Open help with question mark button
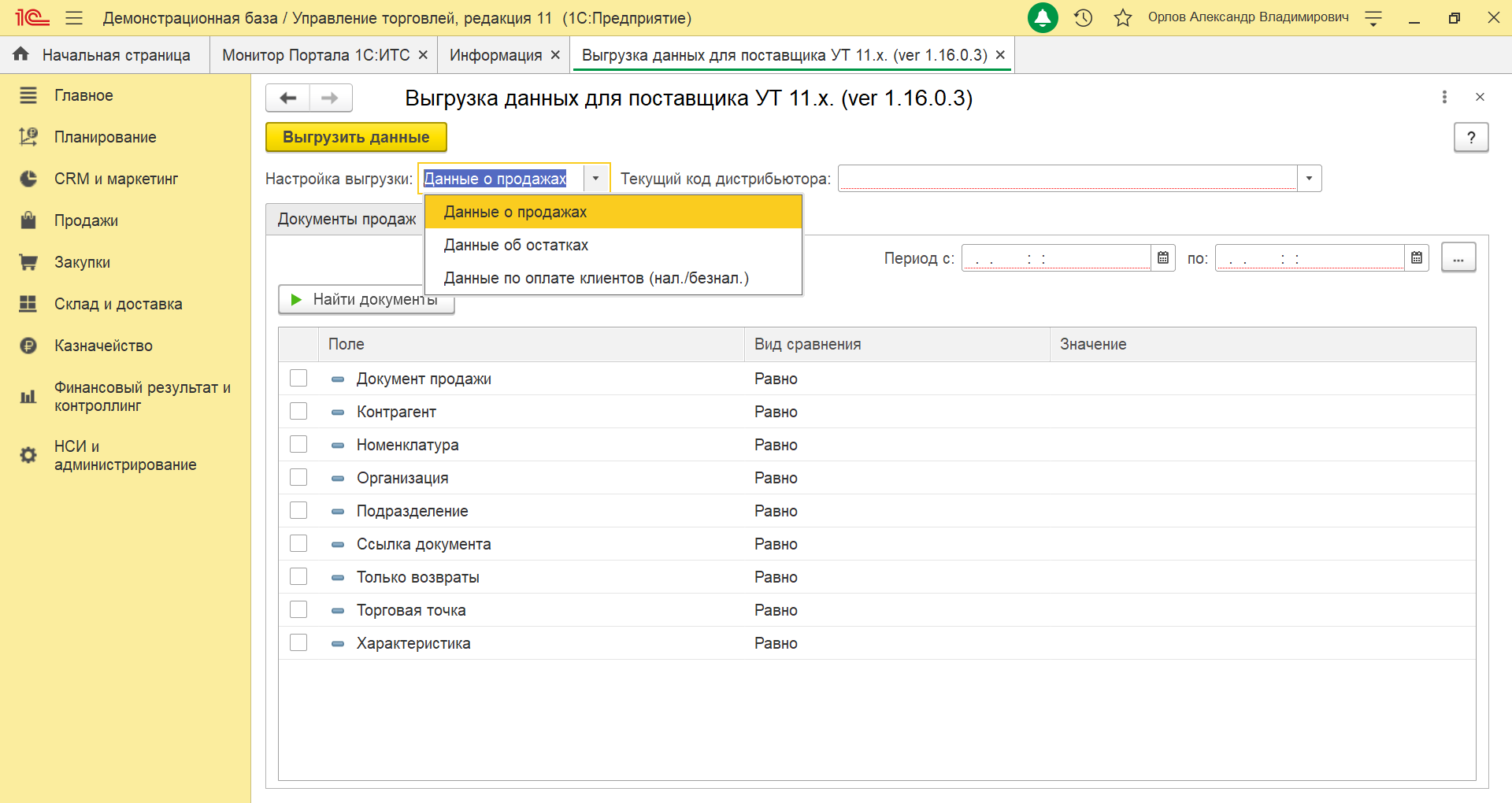This screenshot has width=1512, height=803. (1471, 137)
